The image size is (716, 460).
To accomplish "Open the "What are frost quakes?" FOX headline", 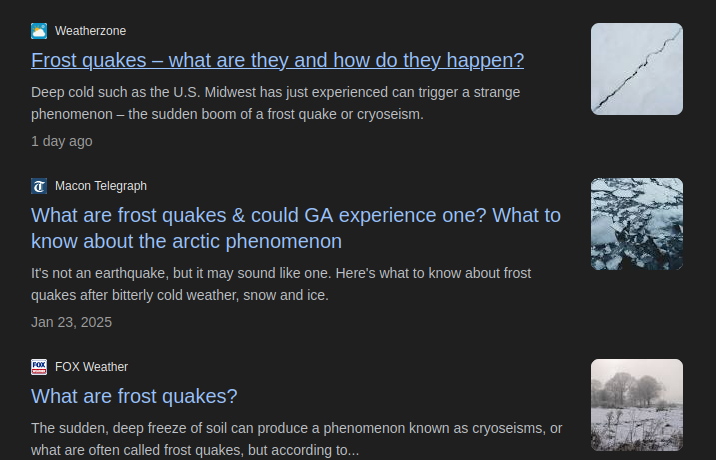I will (134, 396).
